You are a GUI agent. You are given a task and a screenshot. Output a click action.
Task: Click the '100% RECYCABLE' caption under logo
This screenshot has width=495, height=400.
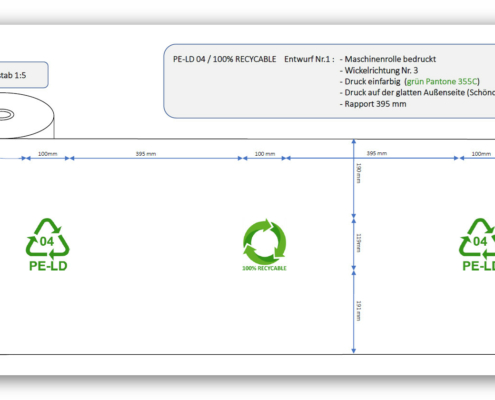(x=264, y=268)
